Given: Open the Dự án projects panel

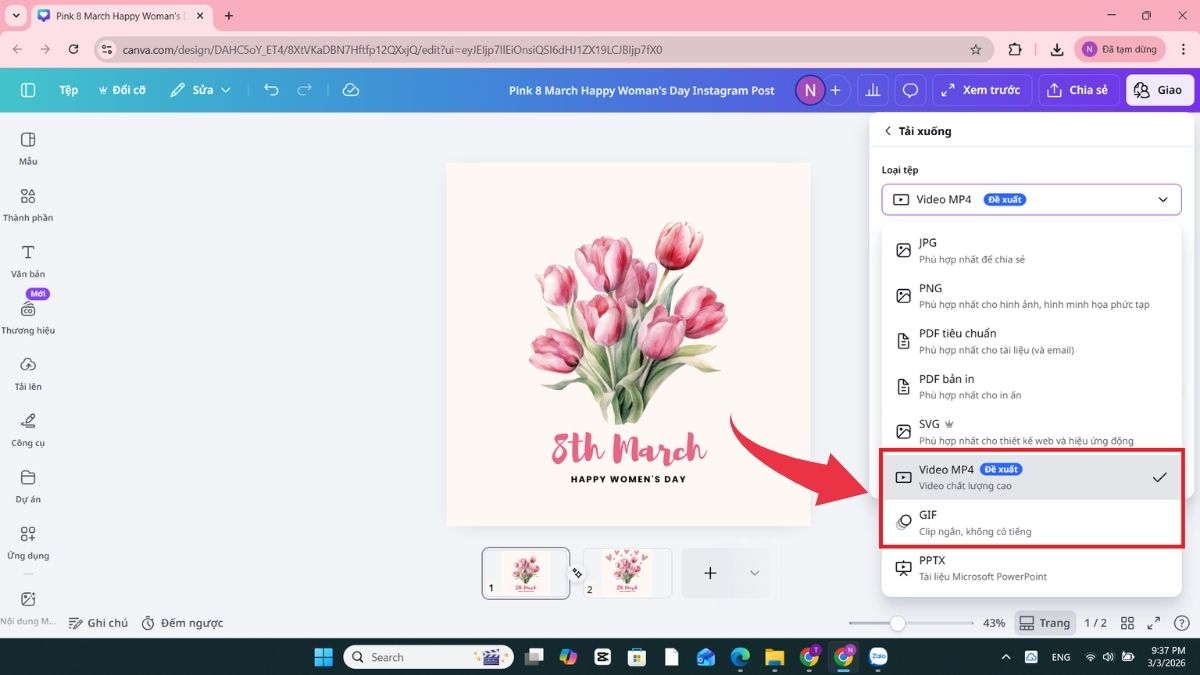Looking at the screenshot, I should click(x=28, y=486).
